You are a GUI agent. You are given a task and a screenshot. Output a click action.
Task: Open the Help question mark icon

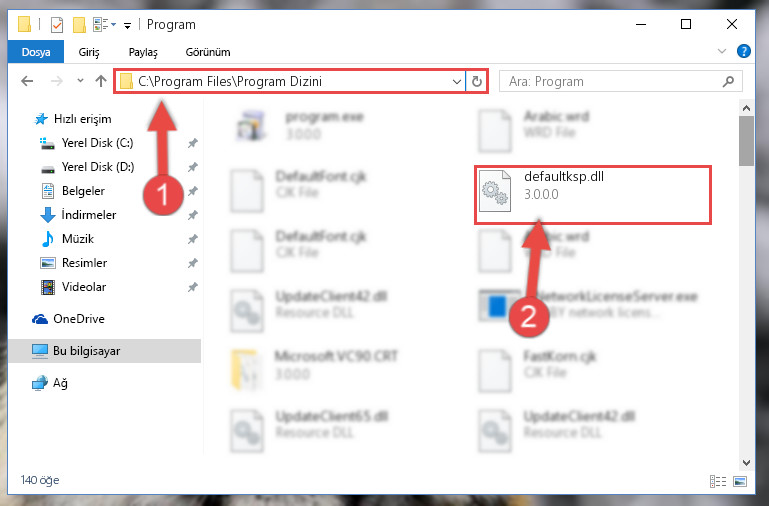point(743,51)
